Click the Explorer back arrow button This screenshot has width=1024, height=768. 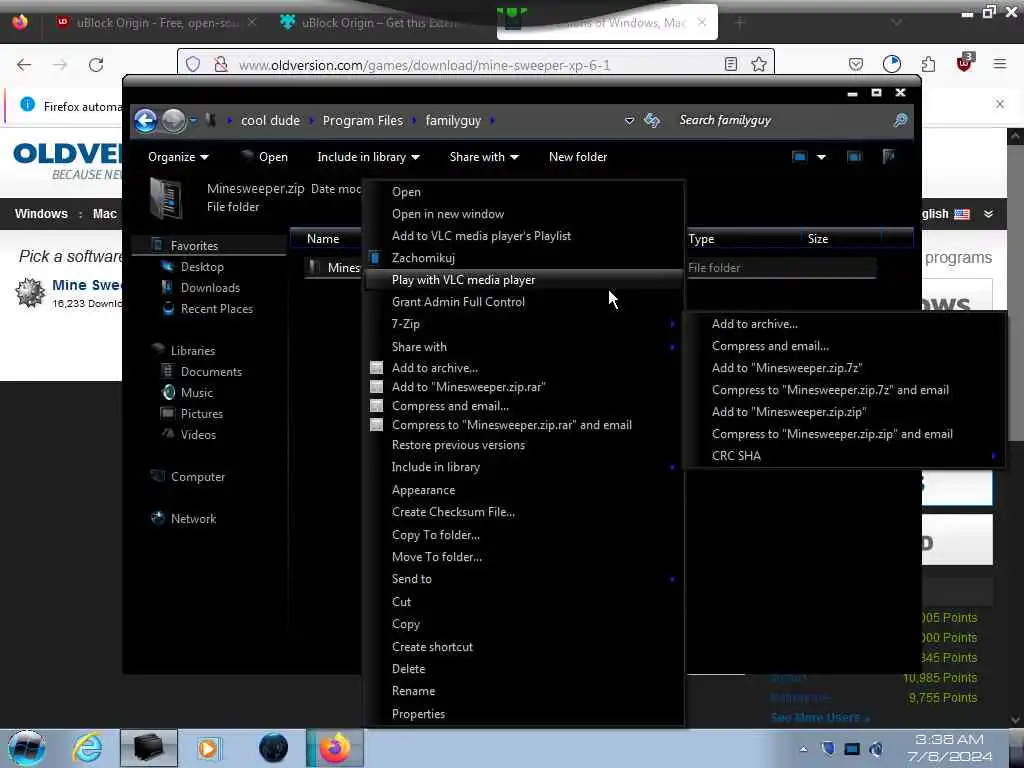146,121
